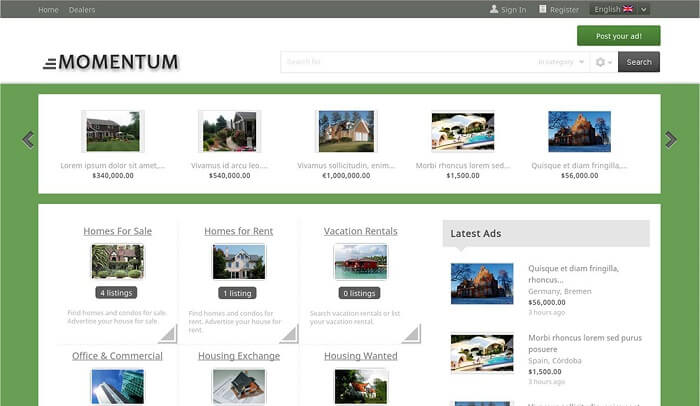Open the English language dropdown arrow
This screenshot has height=406, width=700.
[x=644, y=9]
